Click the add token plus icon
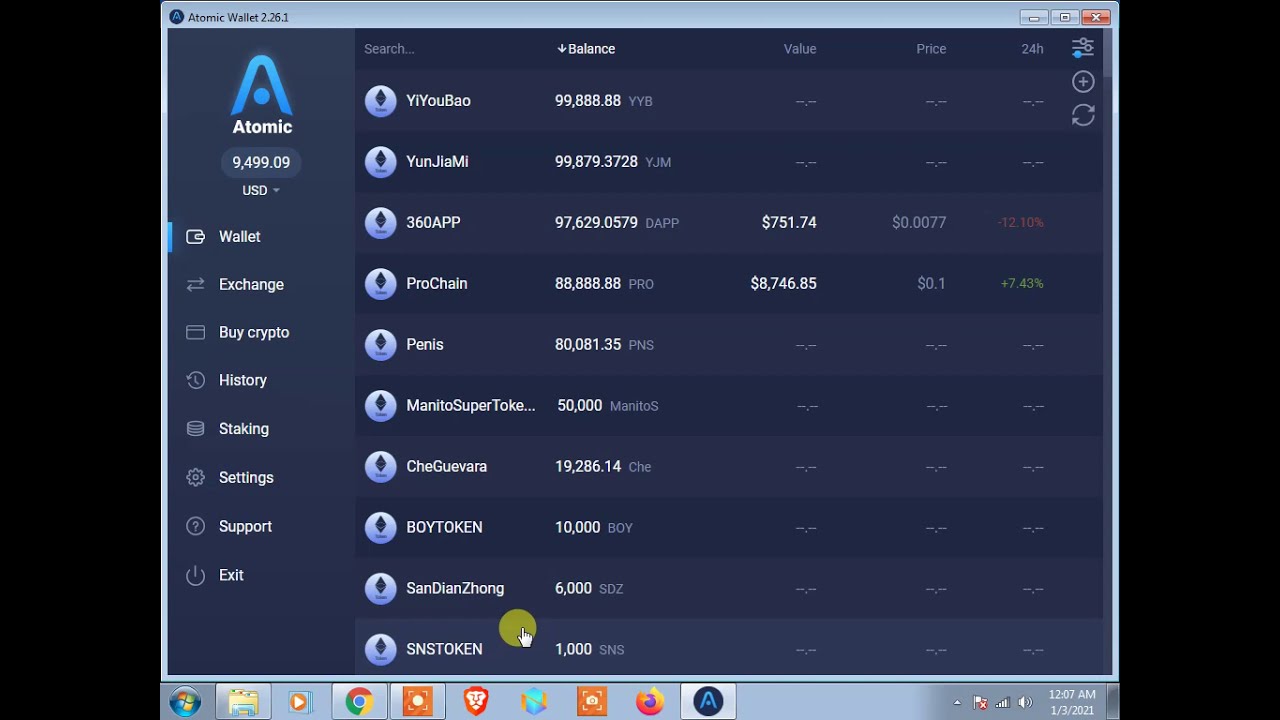1280x720 pixels. 1083,82
